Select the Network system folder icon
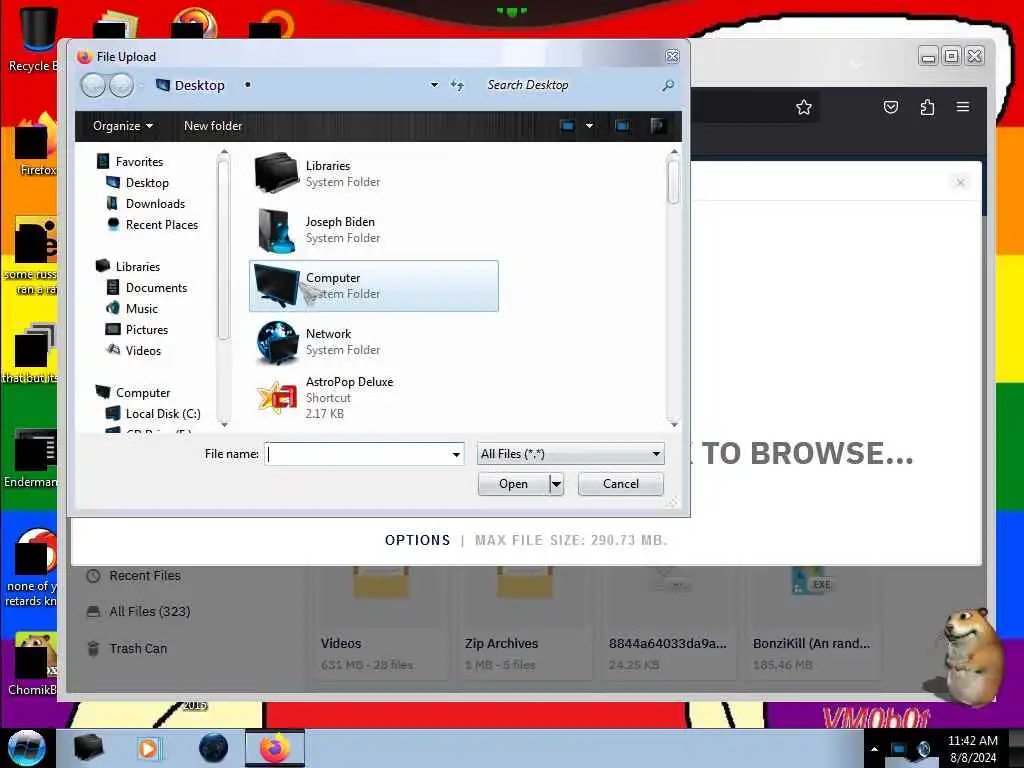Image resolution: width=1024 pixels, height=768 pixels. point(276,342)
